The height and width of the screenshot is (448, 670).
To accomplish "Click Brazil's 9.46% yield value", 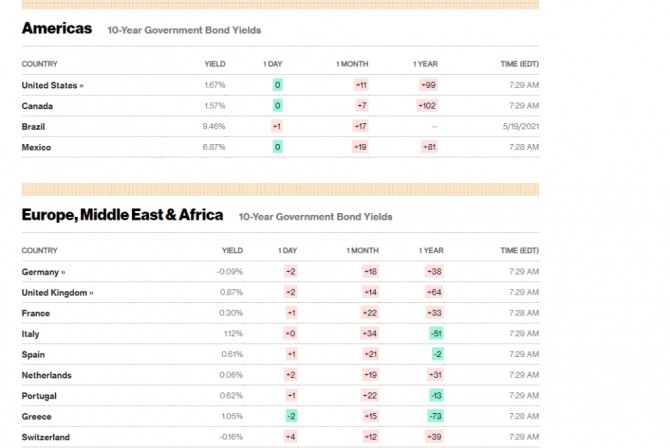I will 214,127.
